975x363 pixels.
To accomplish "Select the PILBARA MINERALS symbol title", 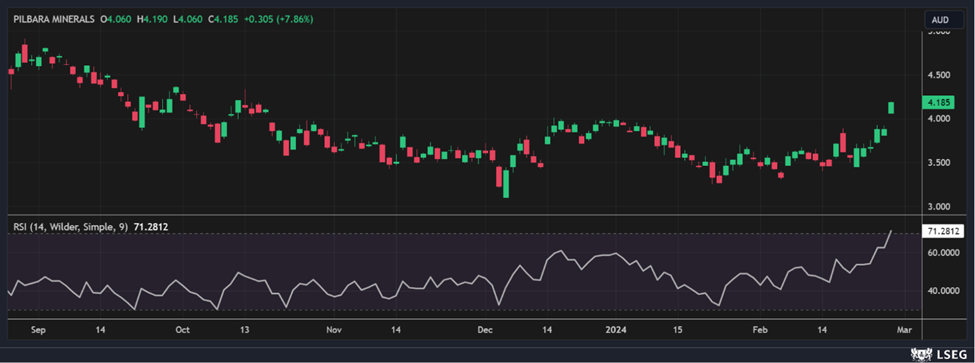I will pyautogui.click(x=54, y=20).
